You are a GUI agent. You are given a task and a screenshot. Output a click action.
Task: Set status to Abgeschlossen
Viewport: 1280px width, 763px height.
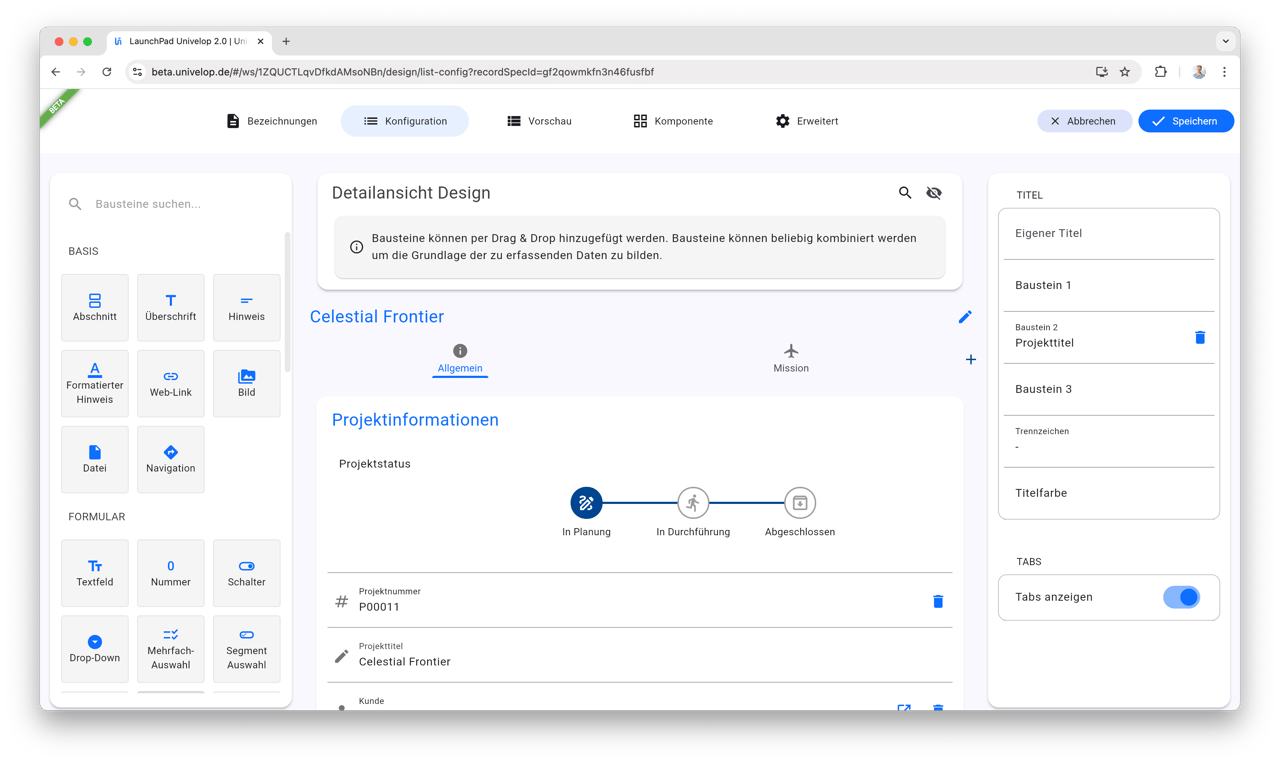800,503
